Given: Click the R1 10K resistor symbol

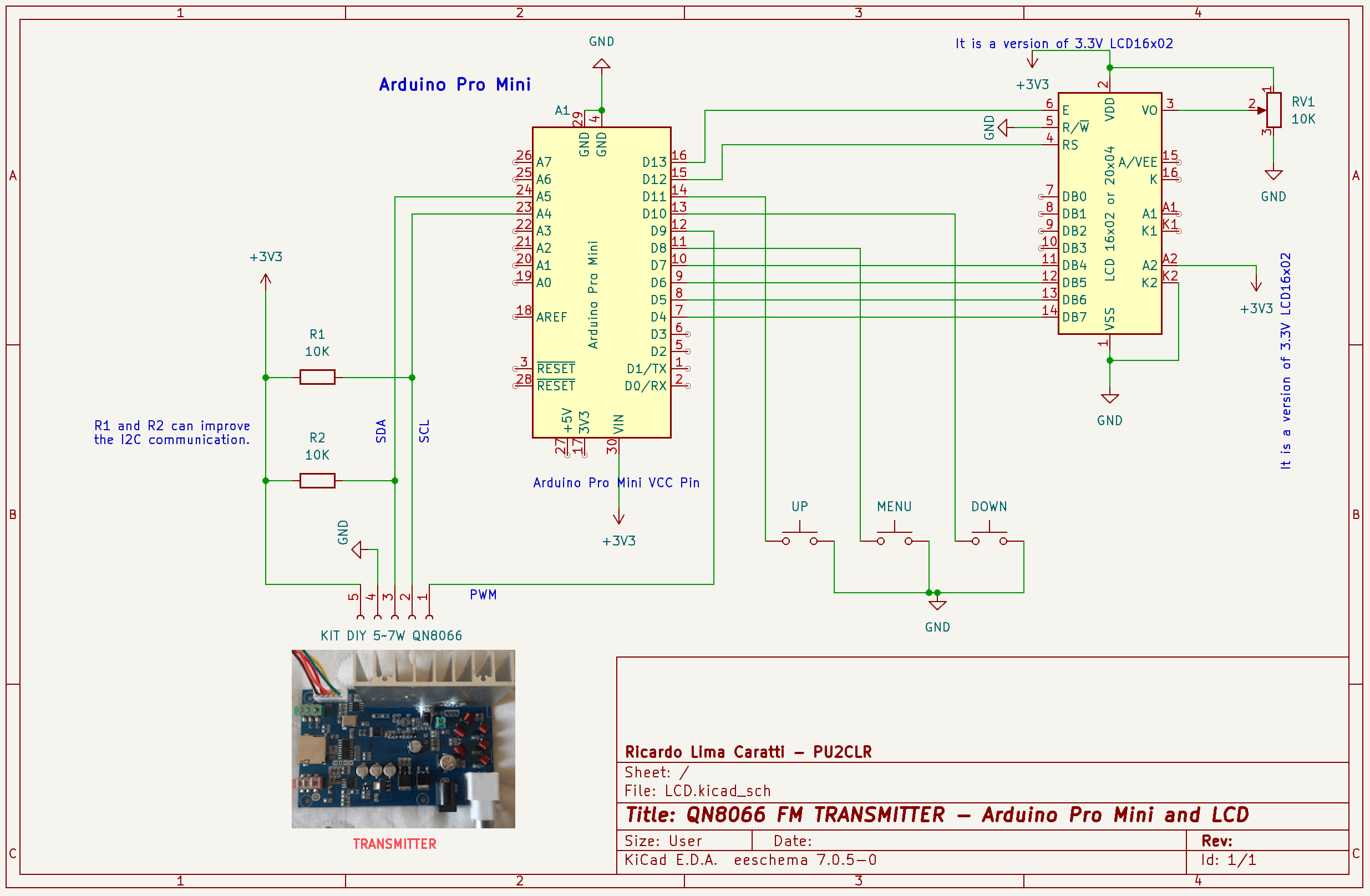Looking at the screenshot, I should [x=317, y=378].
